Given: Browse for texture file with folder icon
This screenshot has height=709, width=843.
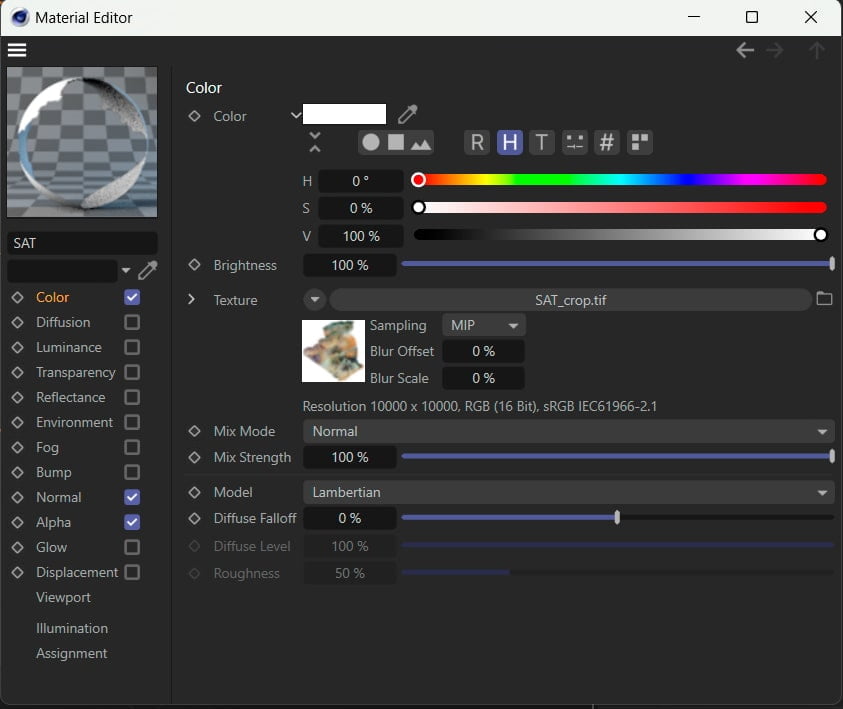Looking at the screenshot, I should coord(824,298).
